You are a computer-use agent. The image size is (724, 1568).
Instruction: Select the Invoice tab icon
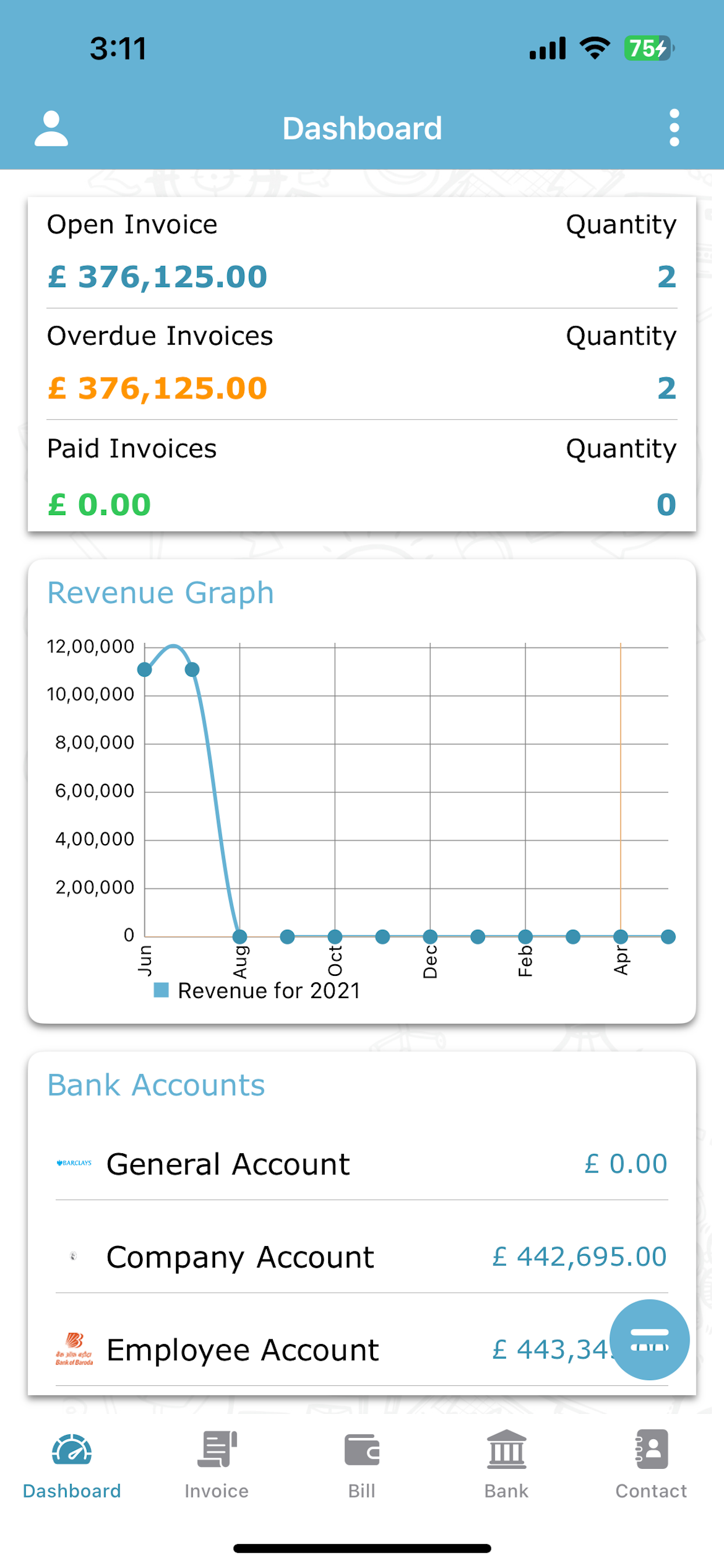(x=217, y=1448)
